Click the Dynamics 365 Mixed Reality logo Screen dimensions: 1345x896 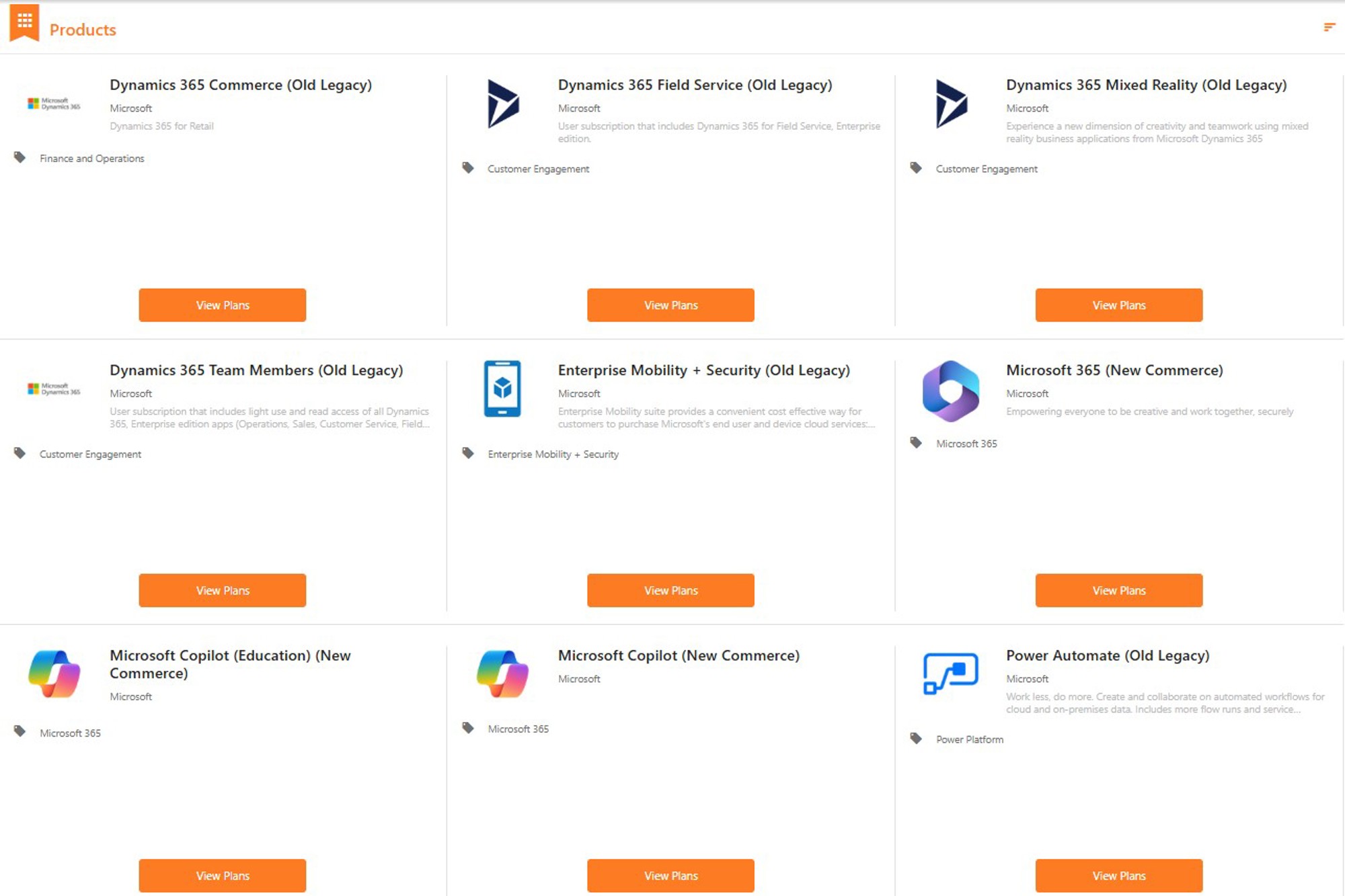point(951,104)
